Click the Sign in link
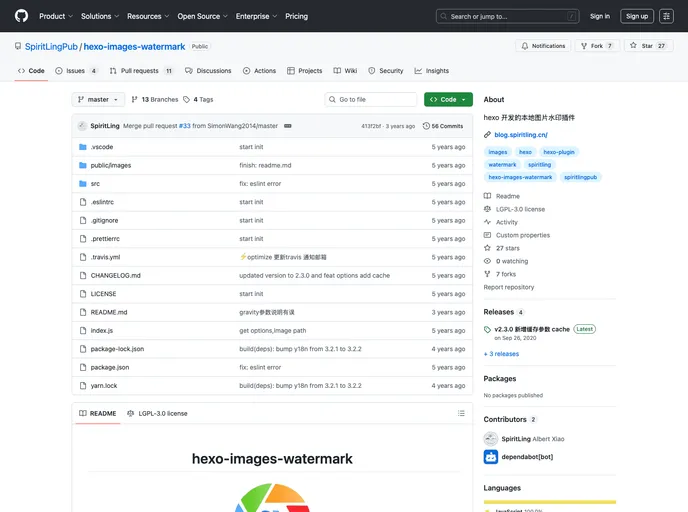The image size is (688, 512). (600, 16)
